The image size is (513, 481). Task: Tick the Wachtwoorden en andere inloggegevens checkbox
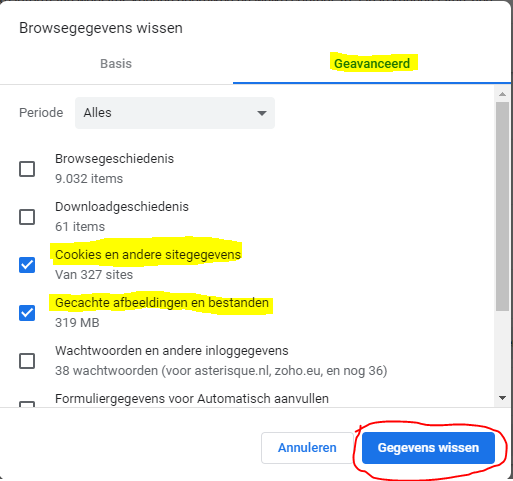click(27, 361)
